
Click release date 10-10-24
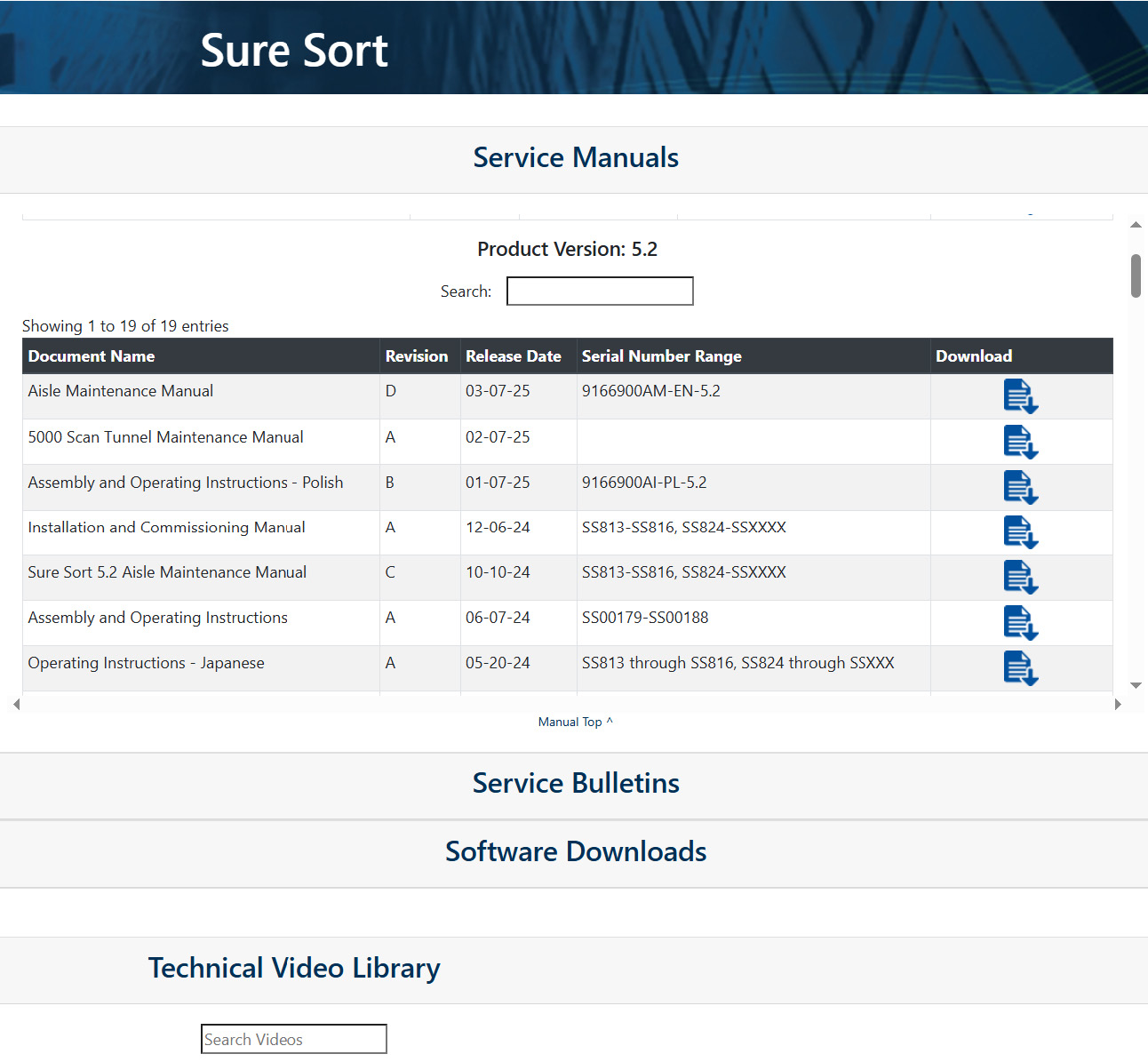tap(498, 572)
